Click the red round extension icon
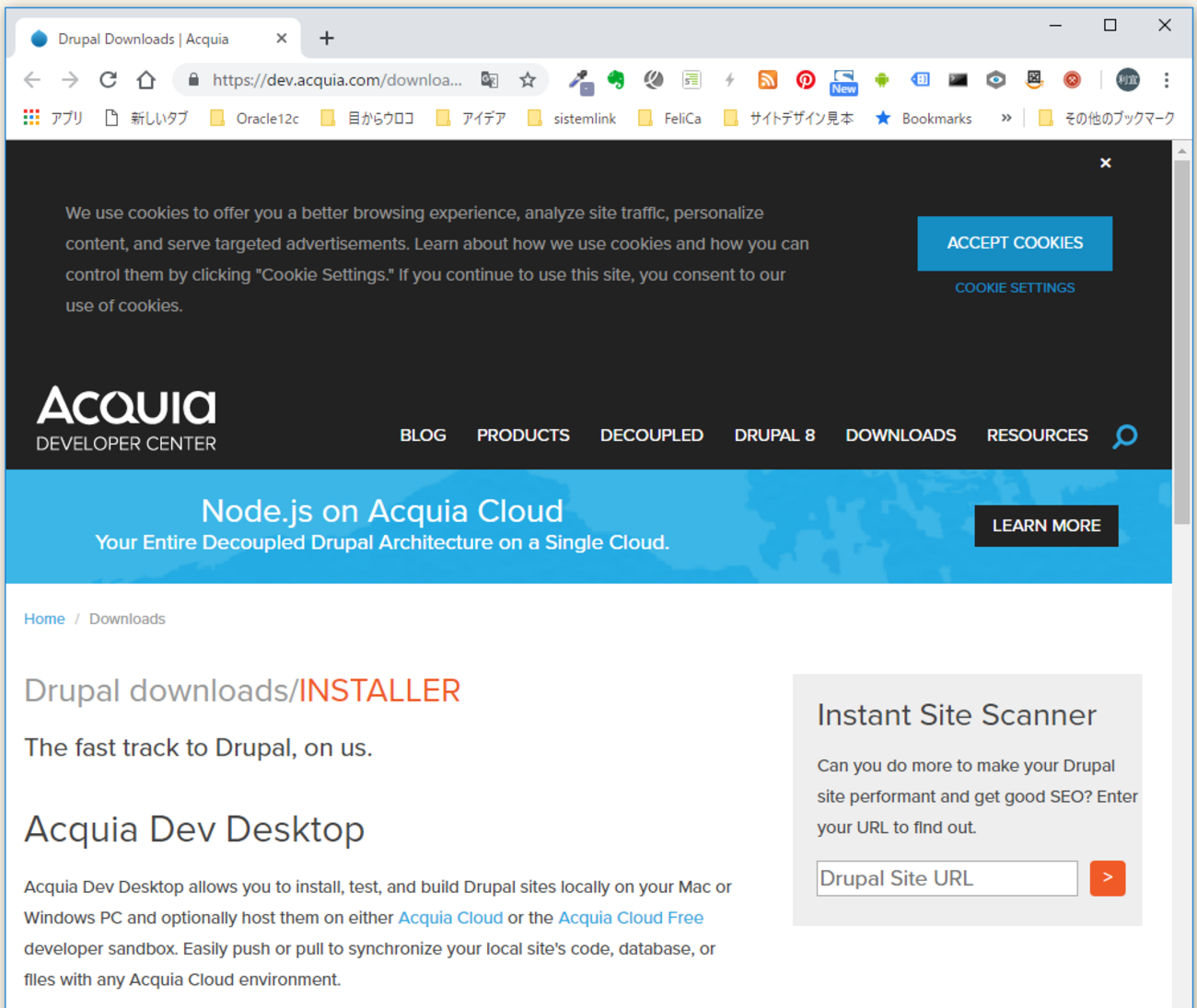The image size is (1197, 1008). 1072,80
